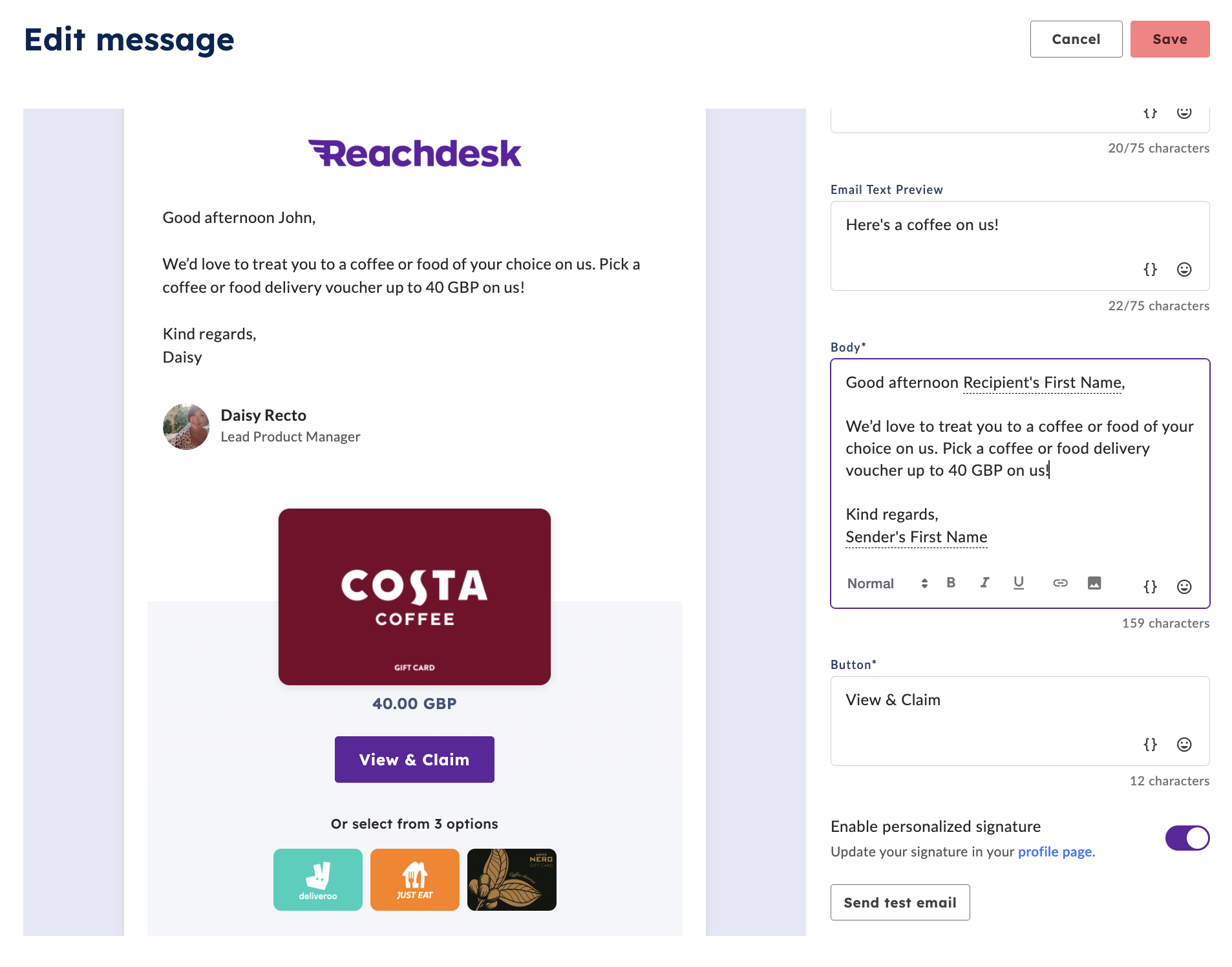Insert merge field in Email Text Preview
The height and width of the screenshot is (967, 1232).
pos(1150,270)
